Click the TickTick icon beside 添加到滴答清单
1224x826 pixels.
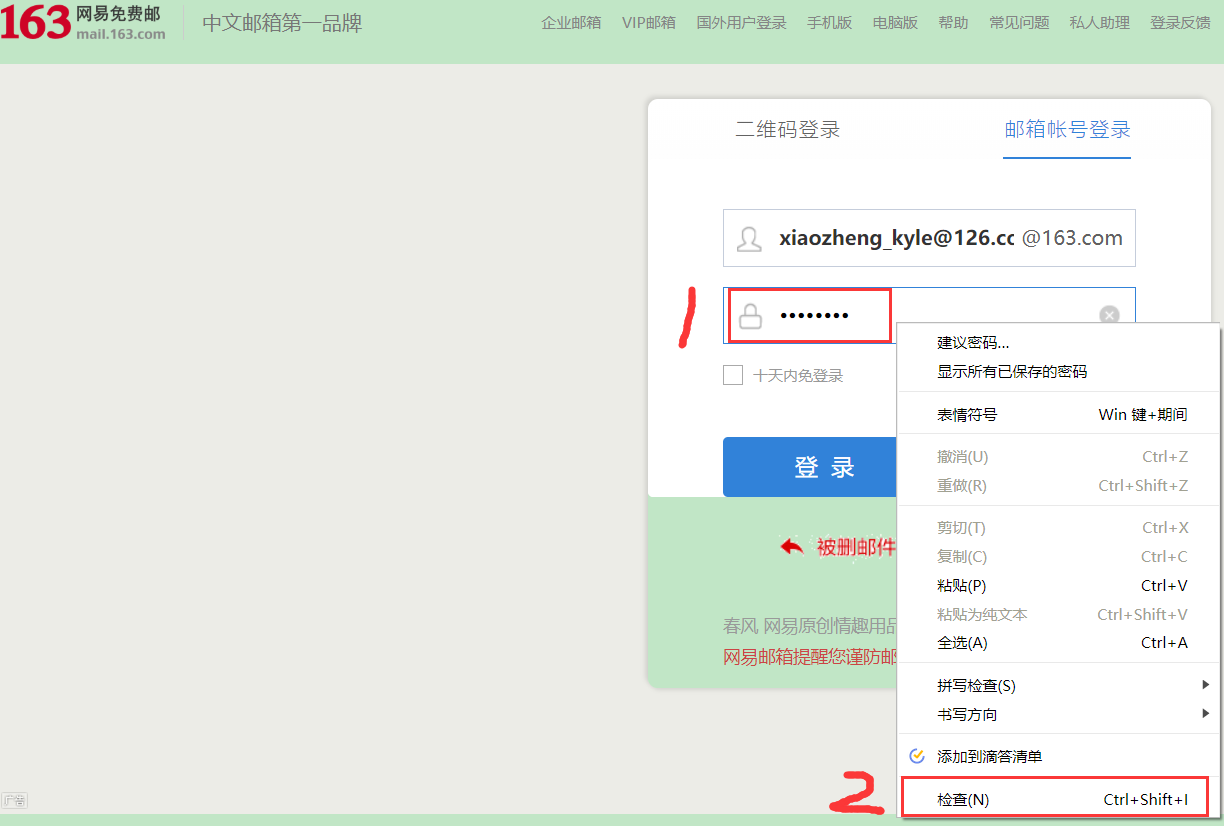pyautogui.click(x=916, y=756)
